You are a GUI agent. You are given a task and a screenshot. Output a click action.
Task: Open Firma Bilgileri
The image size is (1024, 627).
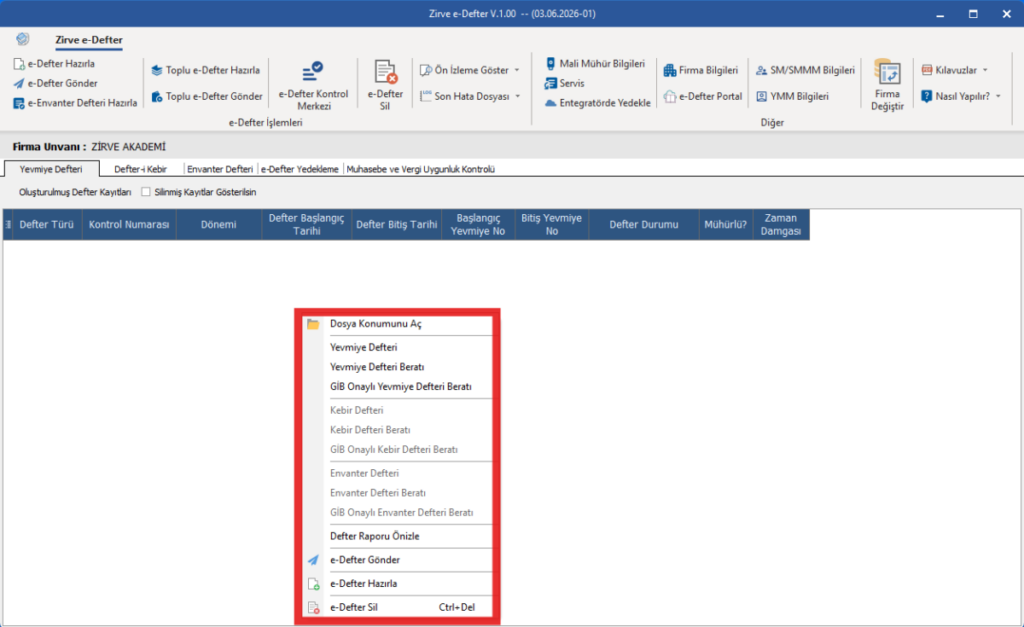701,70
